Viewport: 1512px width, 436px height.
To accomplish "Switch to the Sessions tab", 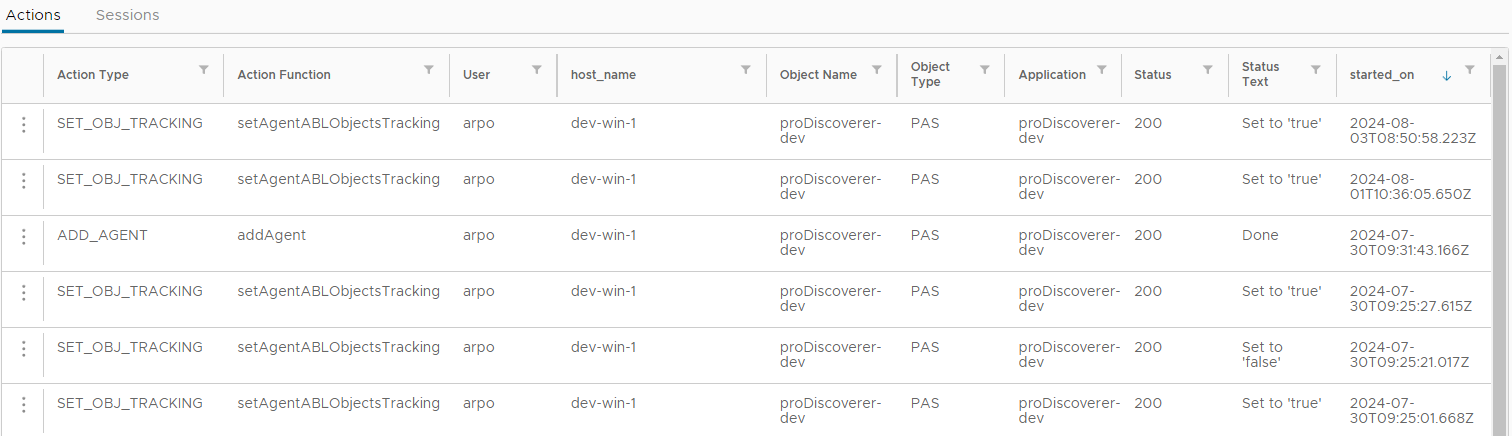I will (x=127, y=16).
